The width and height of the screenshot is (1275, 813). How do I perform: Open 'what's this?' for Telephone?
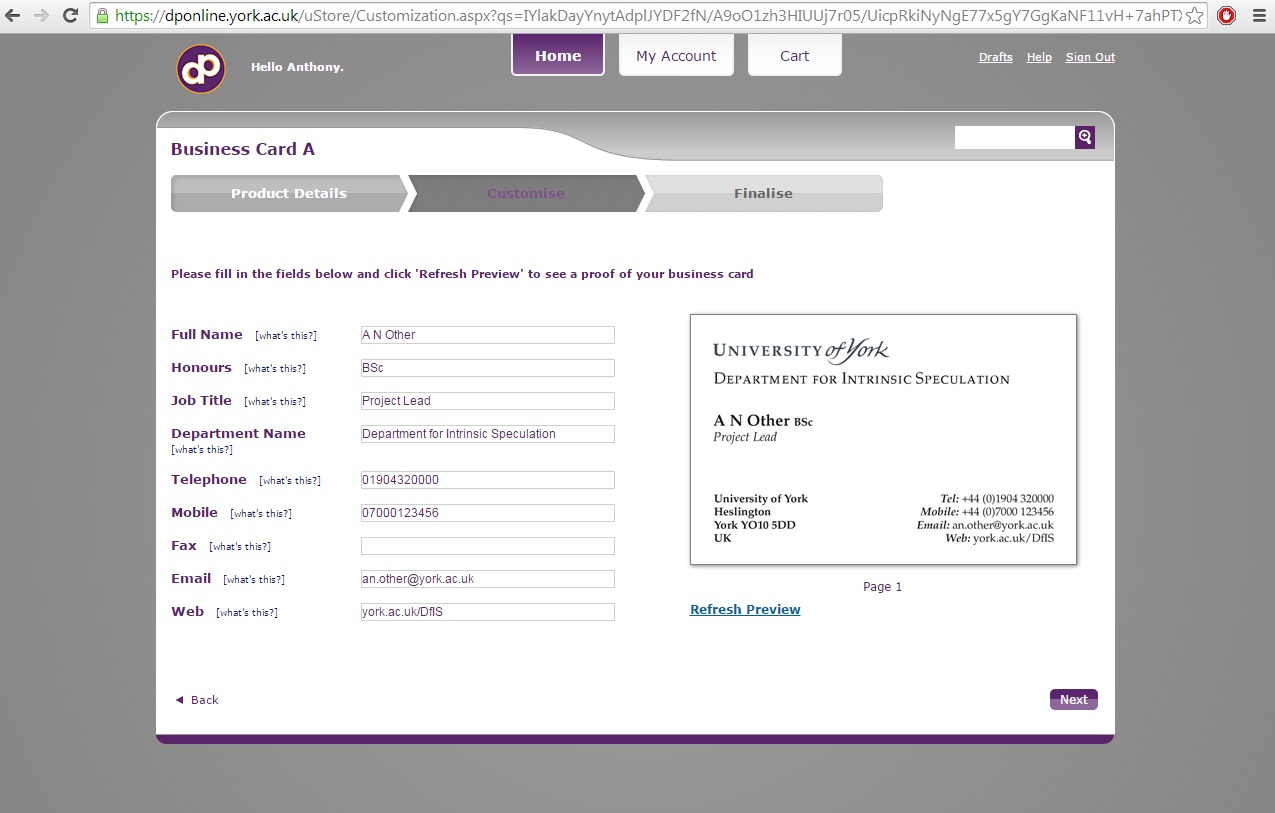tap(290, 481)
